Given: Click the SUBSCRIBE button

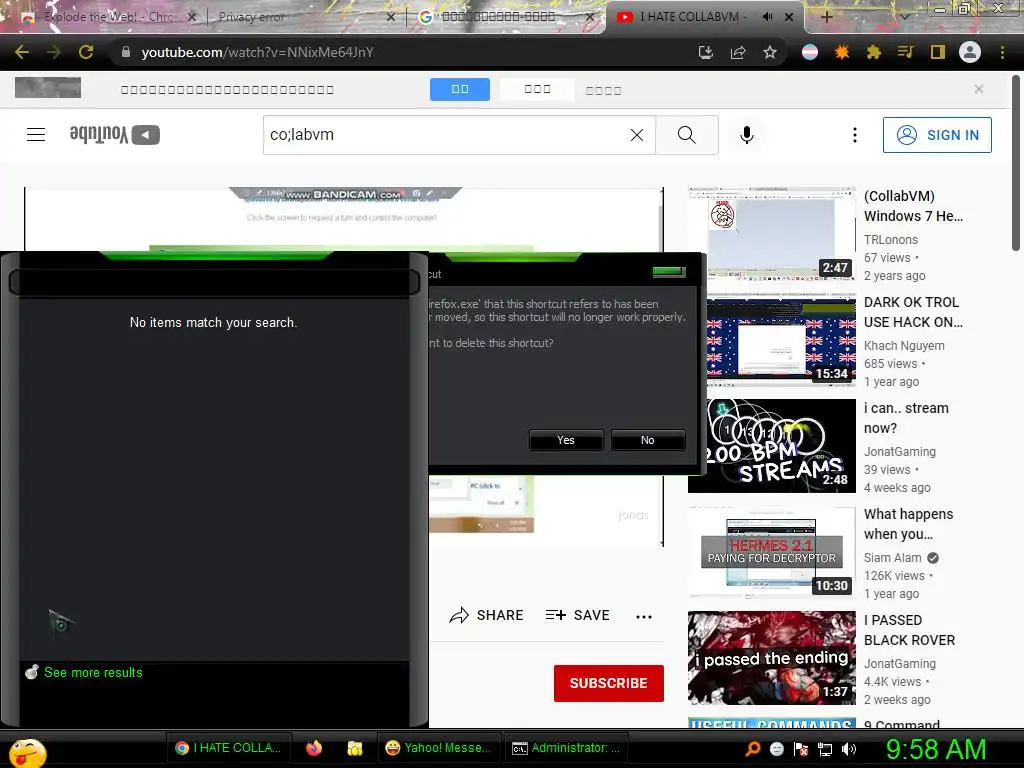Looking at the screenshot, I should click(x=609, y=683).
